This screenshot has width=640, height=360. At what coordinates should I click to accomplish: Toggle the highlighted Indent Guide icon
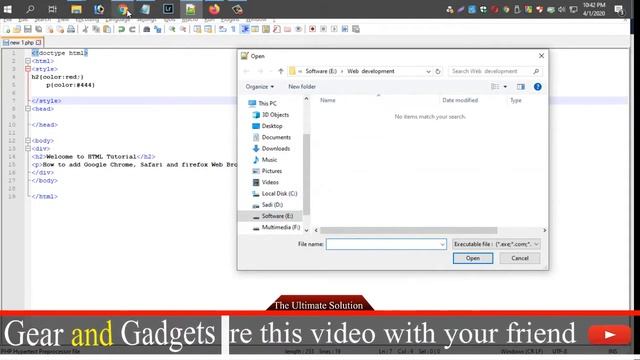[244, 29]
